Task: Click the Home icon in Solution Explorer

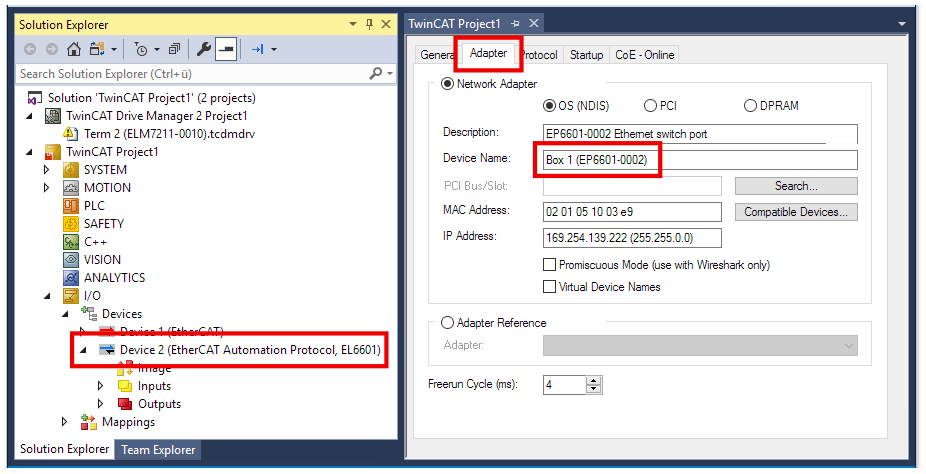Action: (74, 49)
